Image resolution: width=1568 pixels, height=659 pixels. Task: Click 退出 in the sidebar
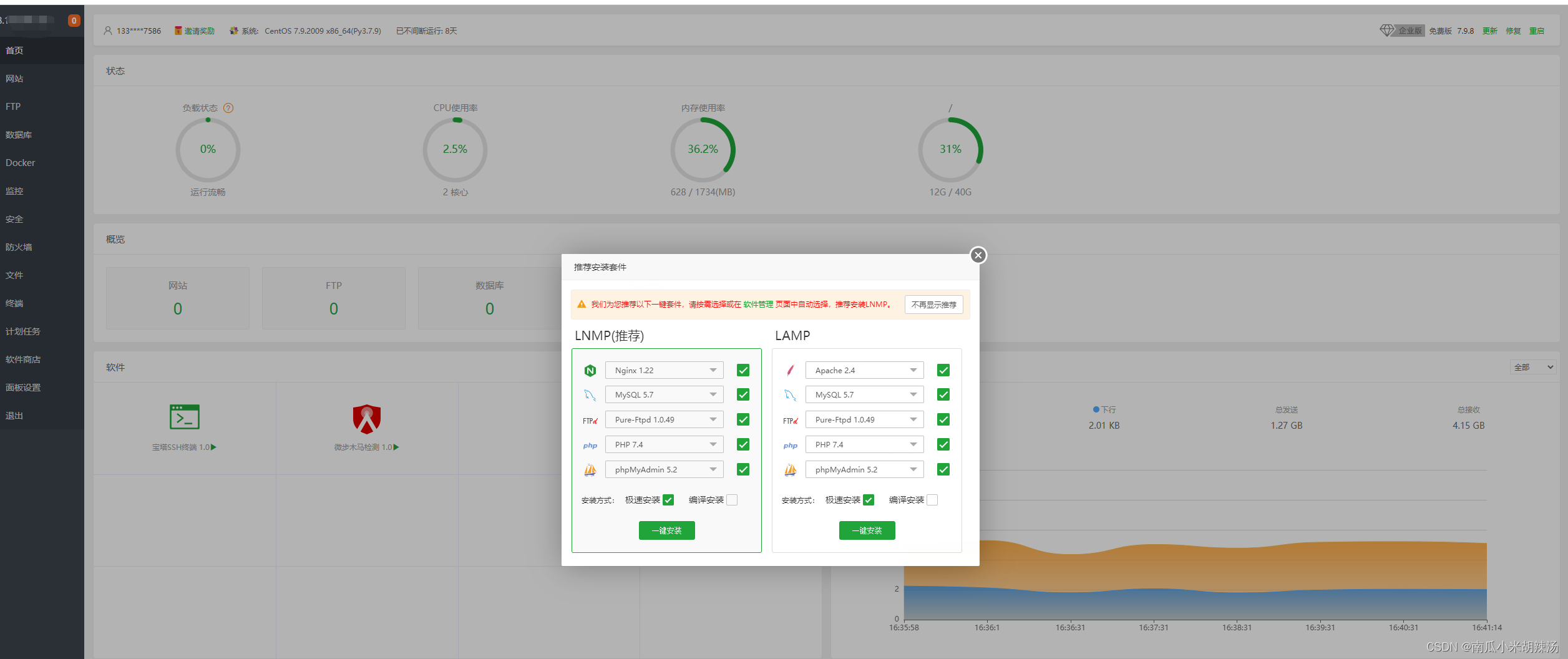[x=42, y=416]
